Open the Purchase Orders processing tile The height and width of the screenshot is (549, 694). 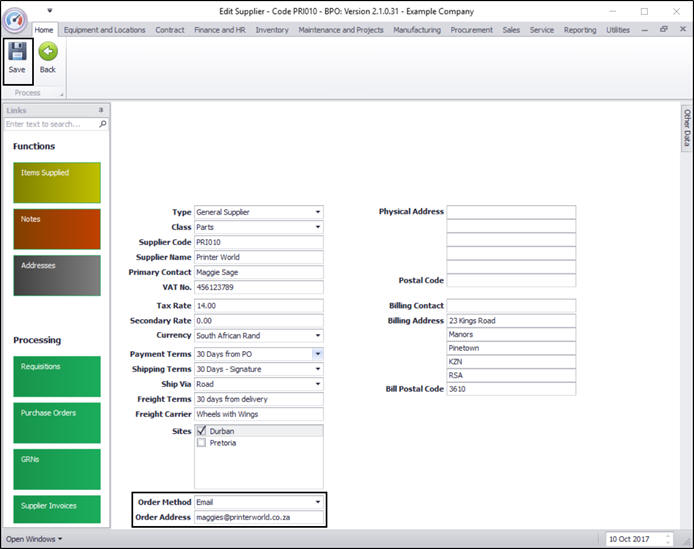tap(57, 422)
